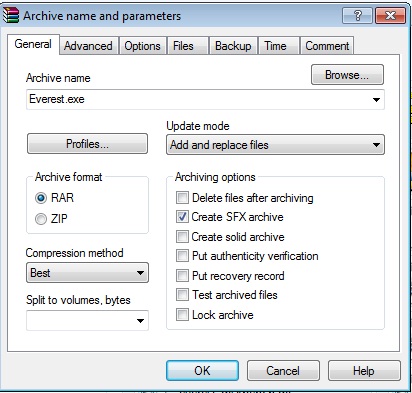Viewport: 412px width, 393px height.
Task: Check the Lock archive option
Action: point(182,315)
